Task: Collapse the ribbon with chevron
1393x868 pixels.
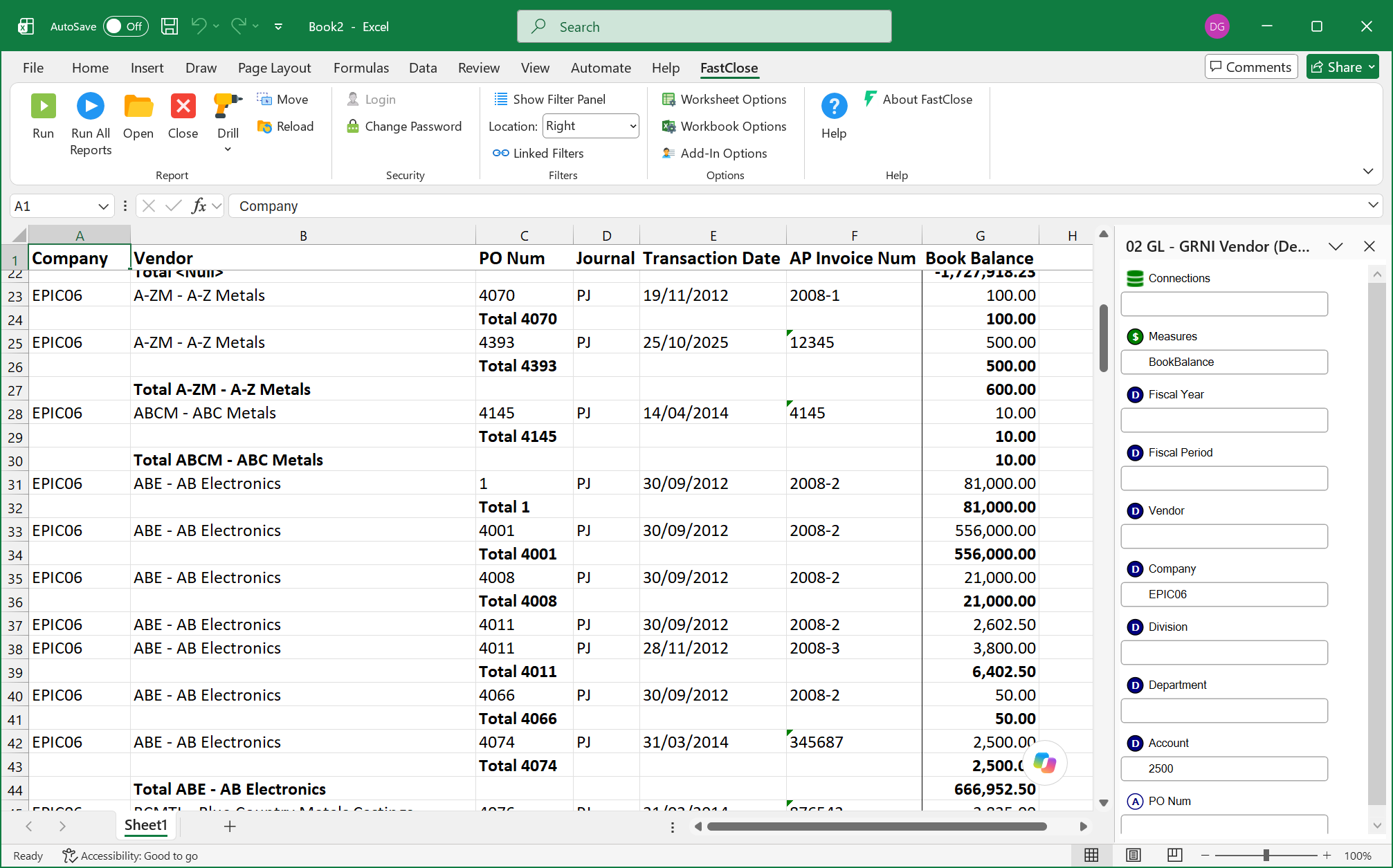Action: pyautogui.click(x=1368, y=171)
